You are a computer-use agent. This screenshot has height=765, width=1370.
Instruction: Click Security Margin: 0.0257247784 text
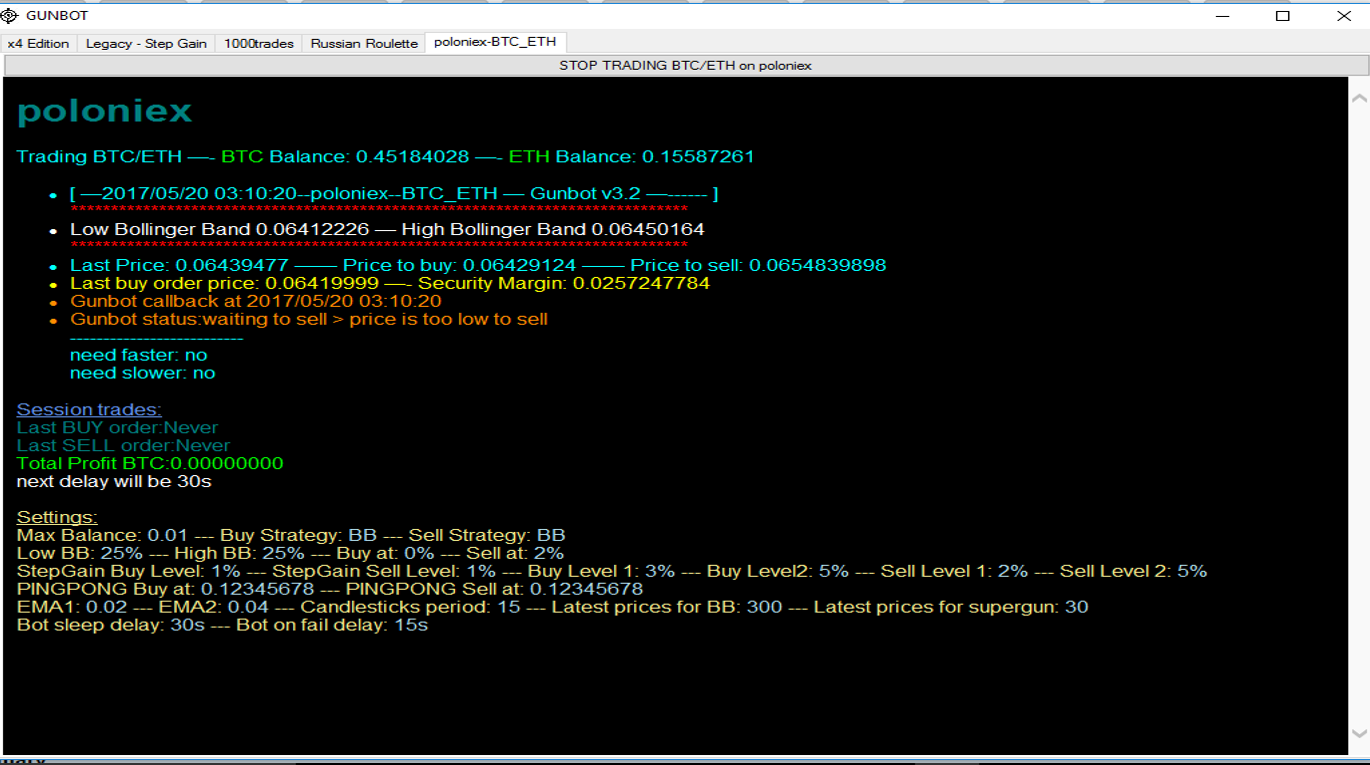[x=564, y=283]
